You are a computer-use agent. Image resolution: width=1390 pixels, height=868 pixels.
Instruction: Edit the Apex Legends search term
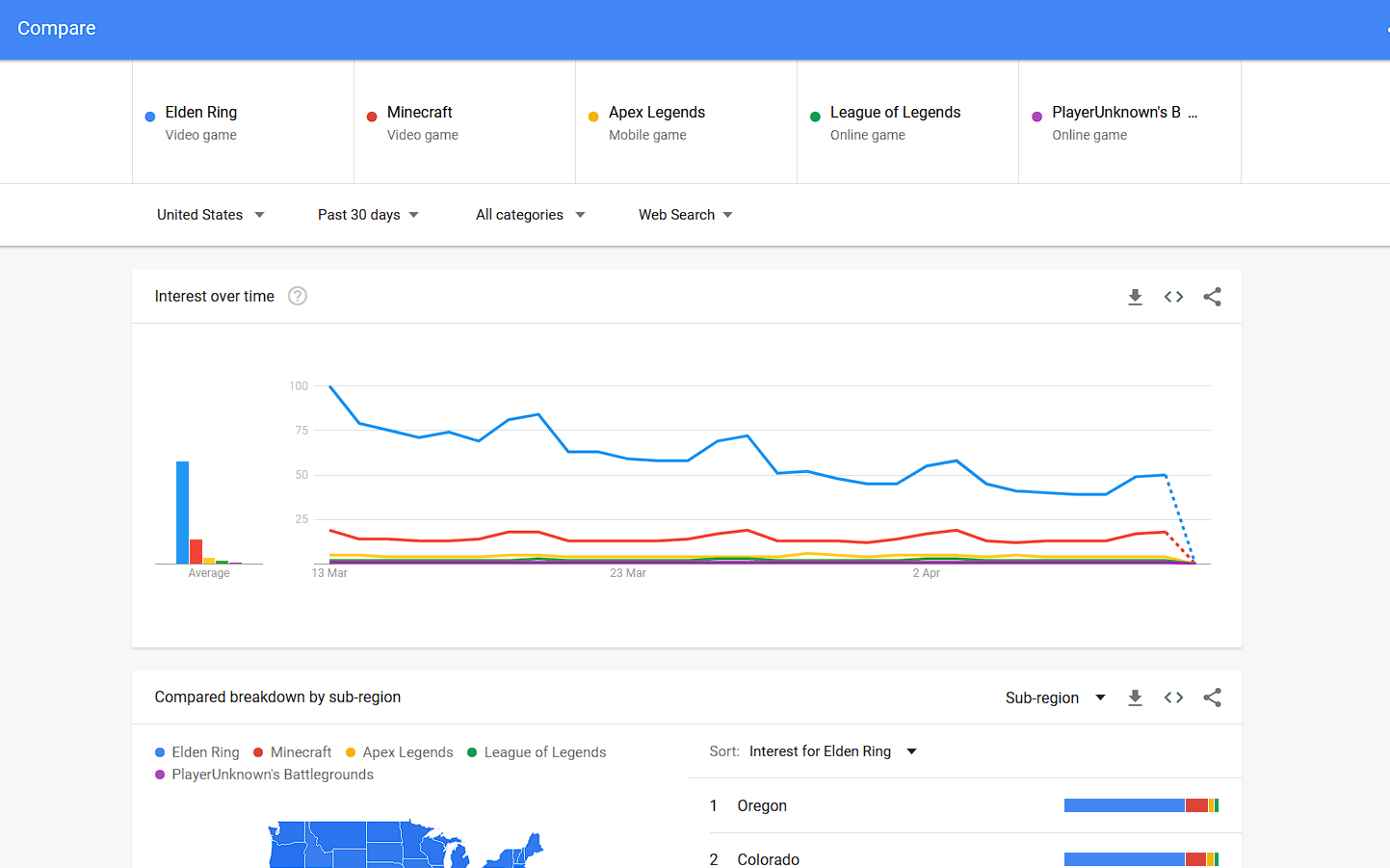pyautogui.click(x=686, y=122)
